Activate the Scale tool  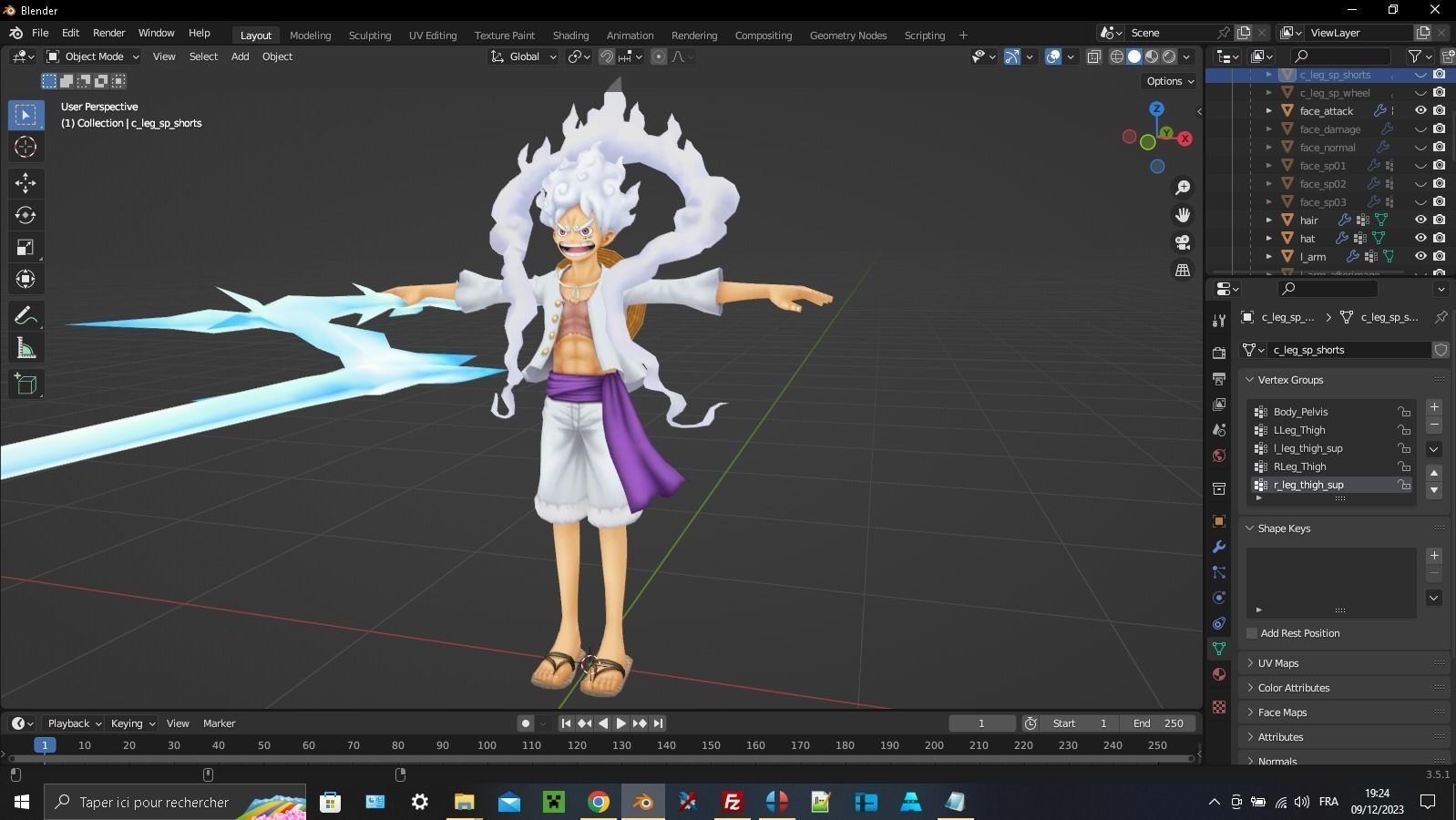(x=26, y=247)
